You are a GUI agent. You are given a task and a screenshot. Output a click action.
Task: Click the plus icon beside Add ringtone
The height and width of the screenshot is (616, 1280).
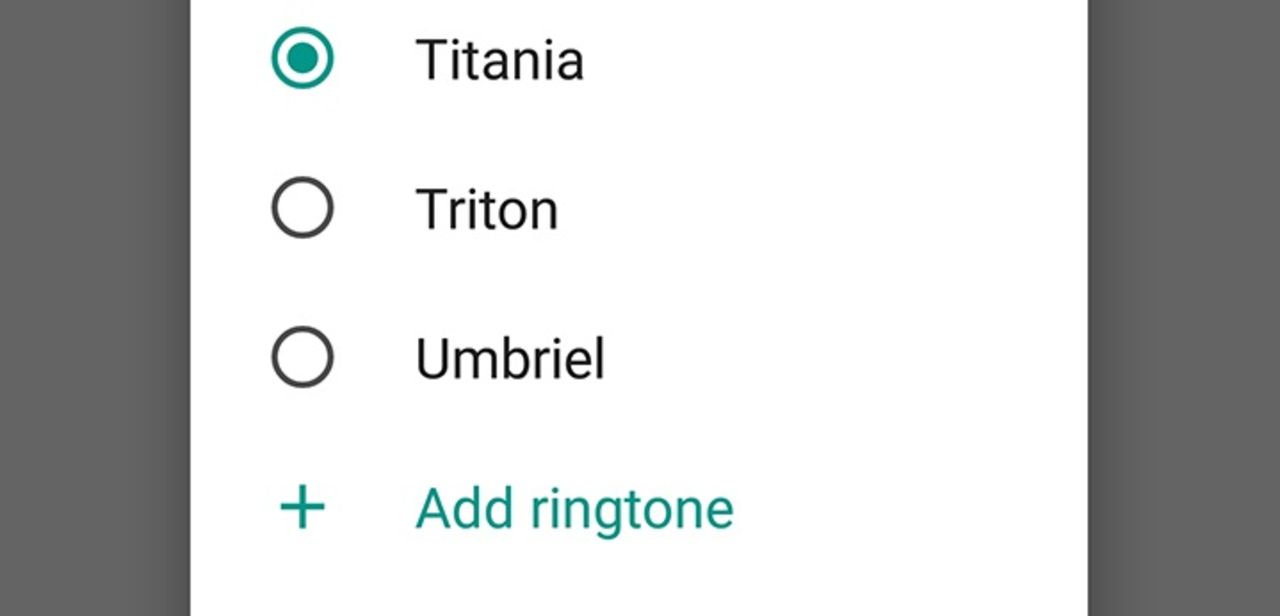[302, 508]
